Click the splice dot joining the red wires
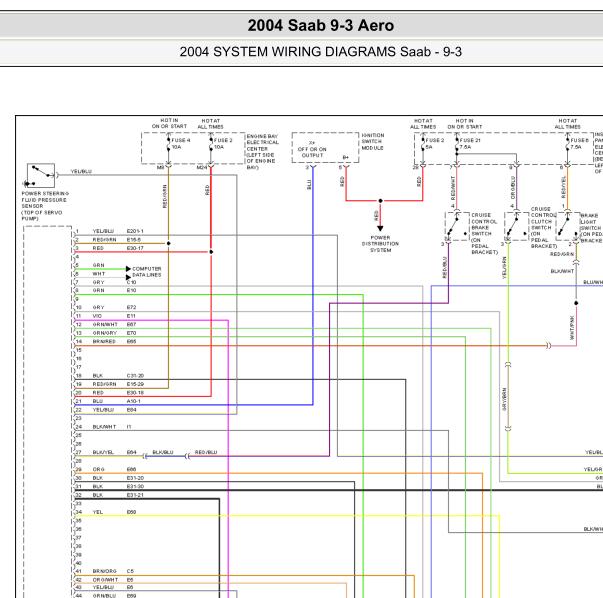Image resolution: width=603 pixels, height=598 pixels. pos(380,201)
